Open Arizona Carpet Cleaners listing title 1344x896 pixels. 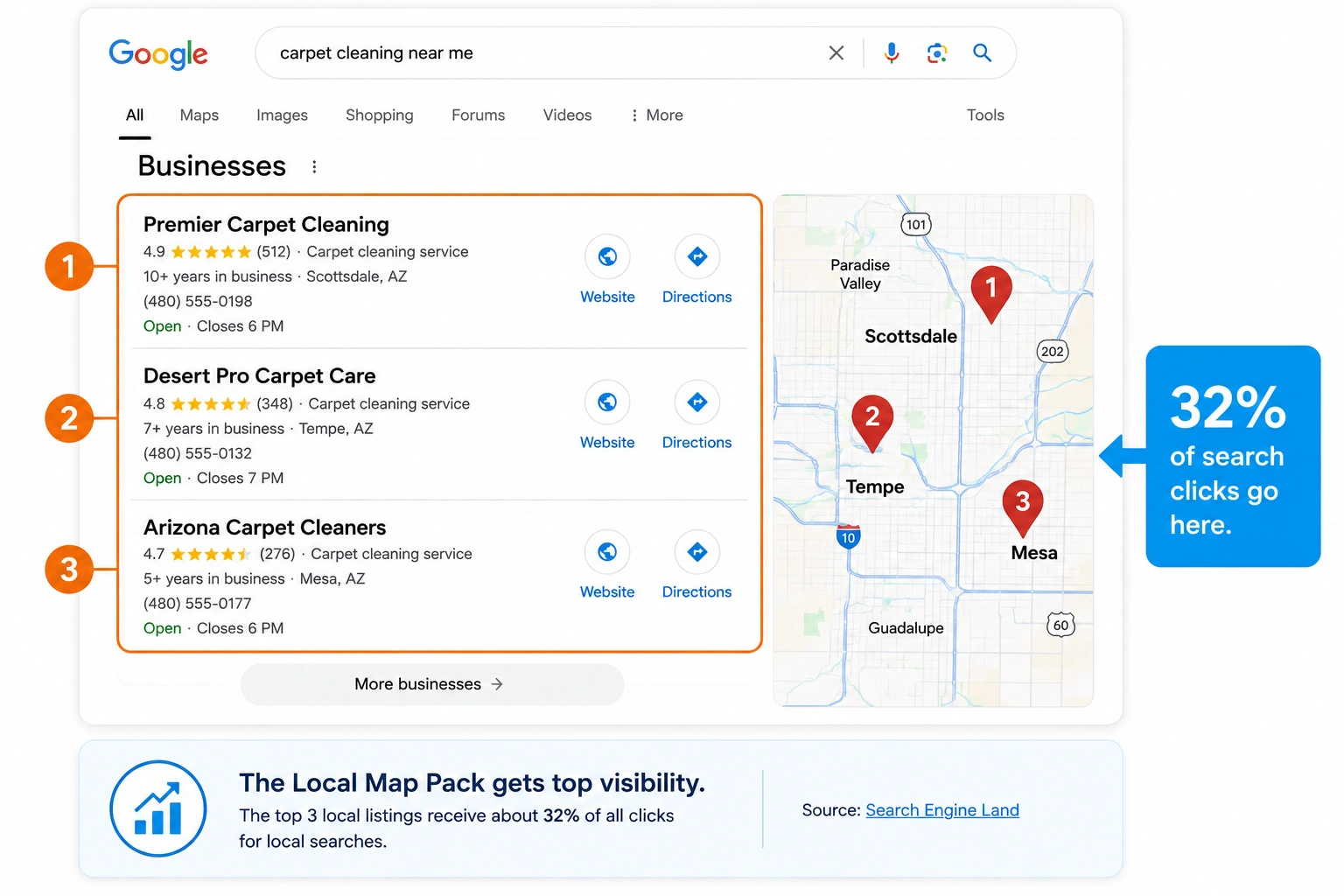pos(264,528)
